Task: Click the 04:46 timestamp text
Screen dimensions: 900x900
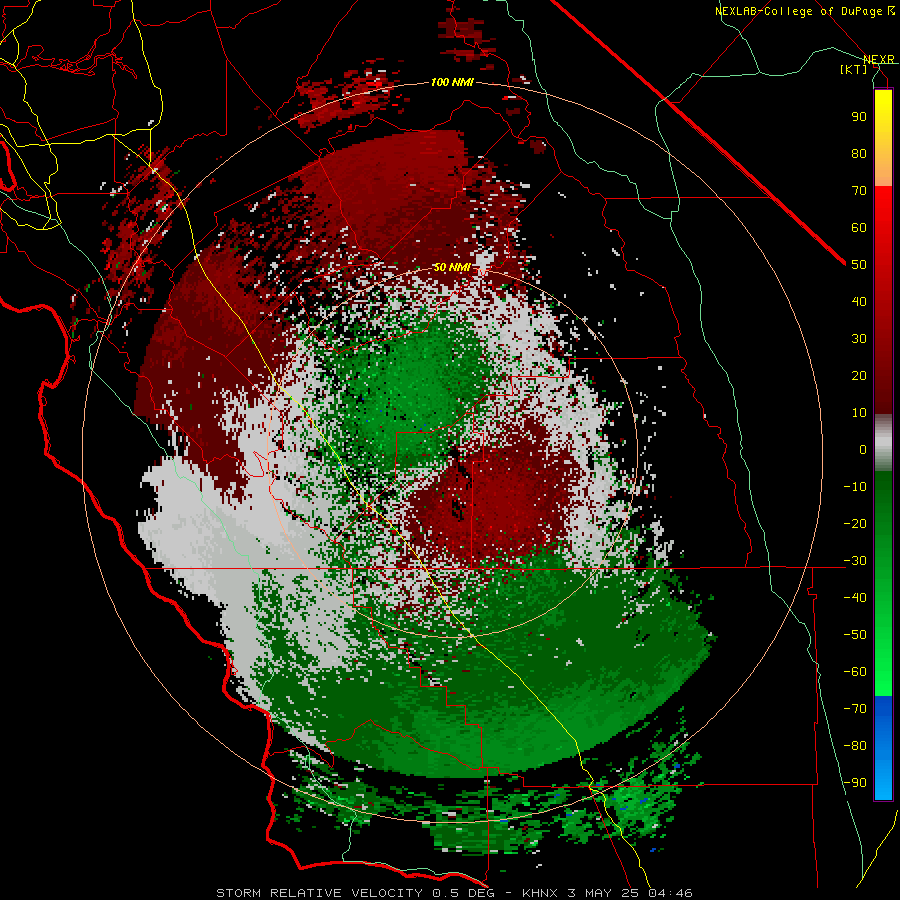Action: click(670, 893)
